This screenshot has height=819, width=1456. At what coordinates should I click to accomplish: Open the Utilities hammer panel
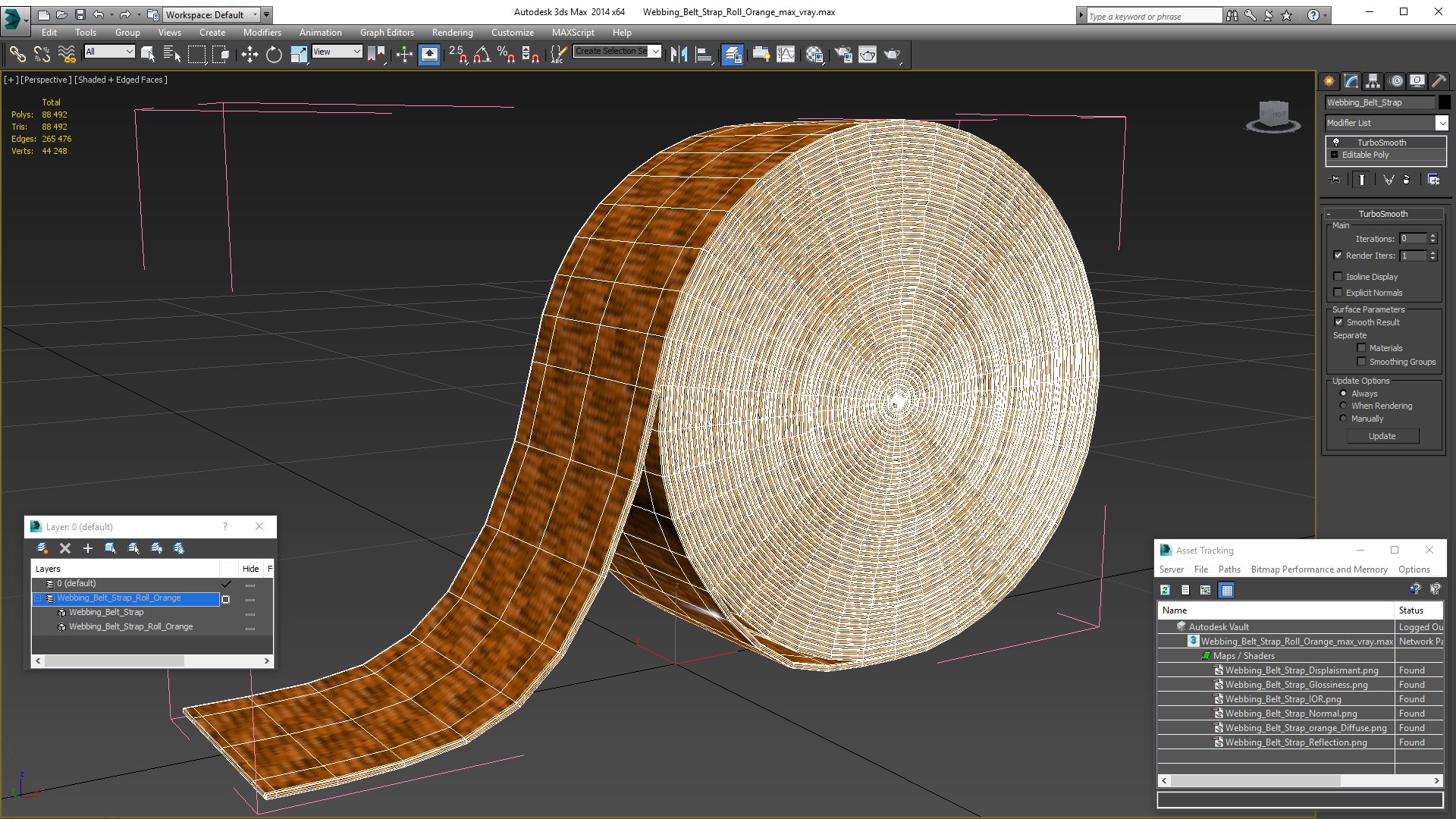click(1438, 81)
